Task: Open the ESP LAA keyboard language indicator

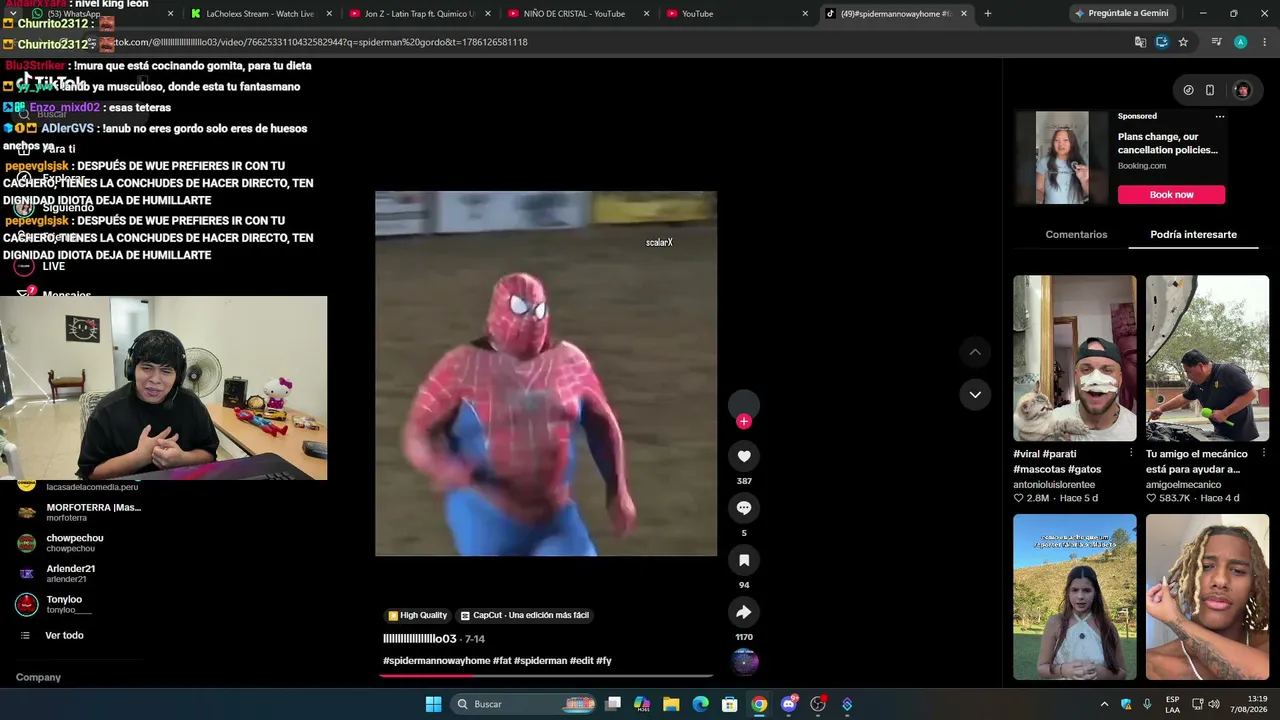Action: tap(1172, 704)
